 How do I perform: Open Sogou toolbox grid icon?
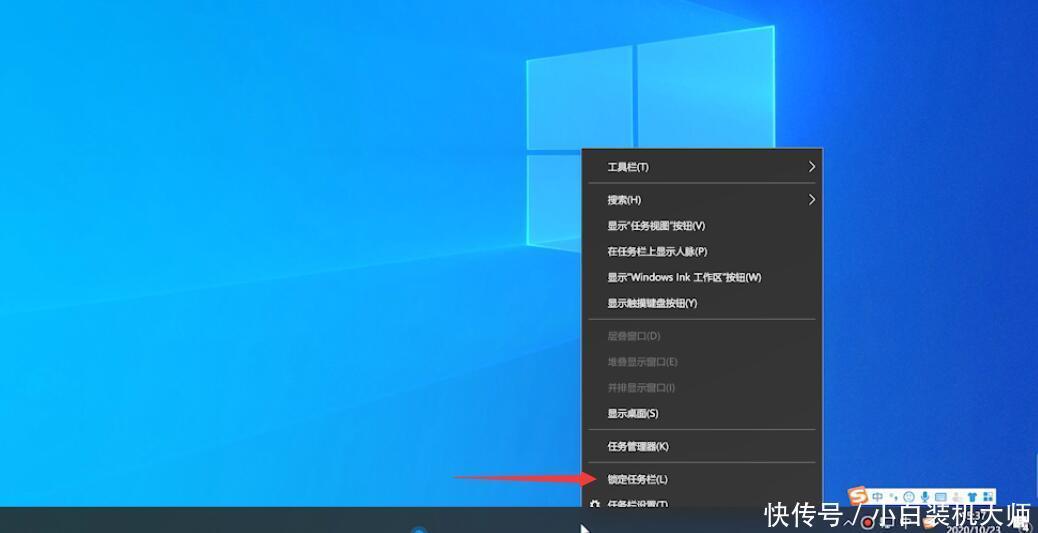tap(988, 497)
